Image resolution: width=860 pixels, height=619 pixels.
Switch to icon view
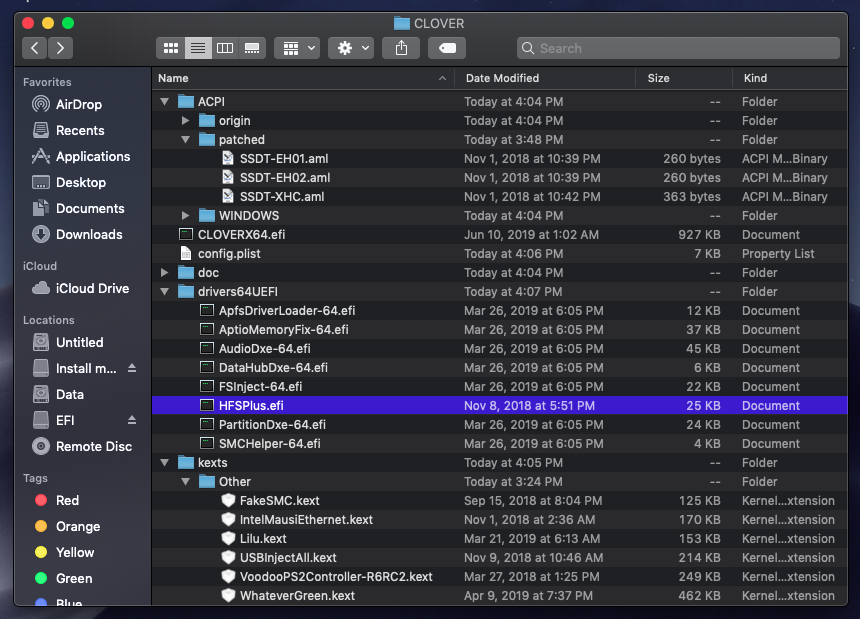pos(171,48)
